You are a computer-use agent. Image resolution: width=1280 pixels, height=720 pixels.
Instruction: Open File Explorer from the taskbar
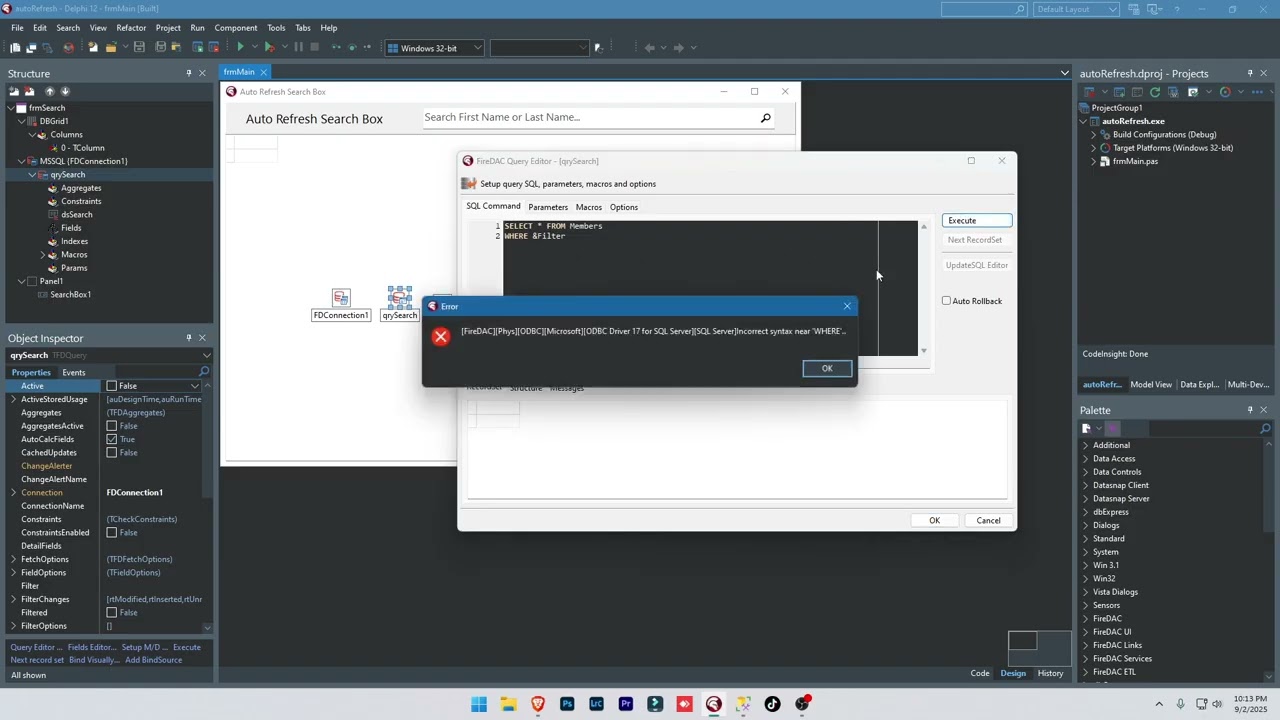click(508, 704)
